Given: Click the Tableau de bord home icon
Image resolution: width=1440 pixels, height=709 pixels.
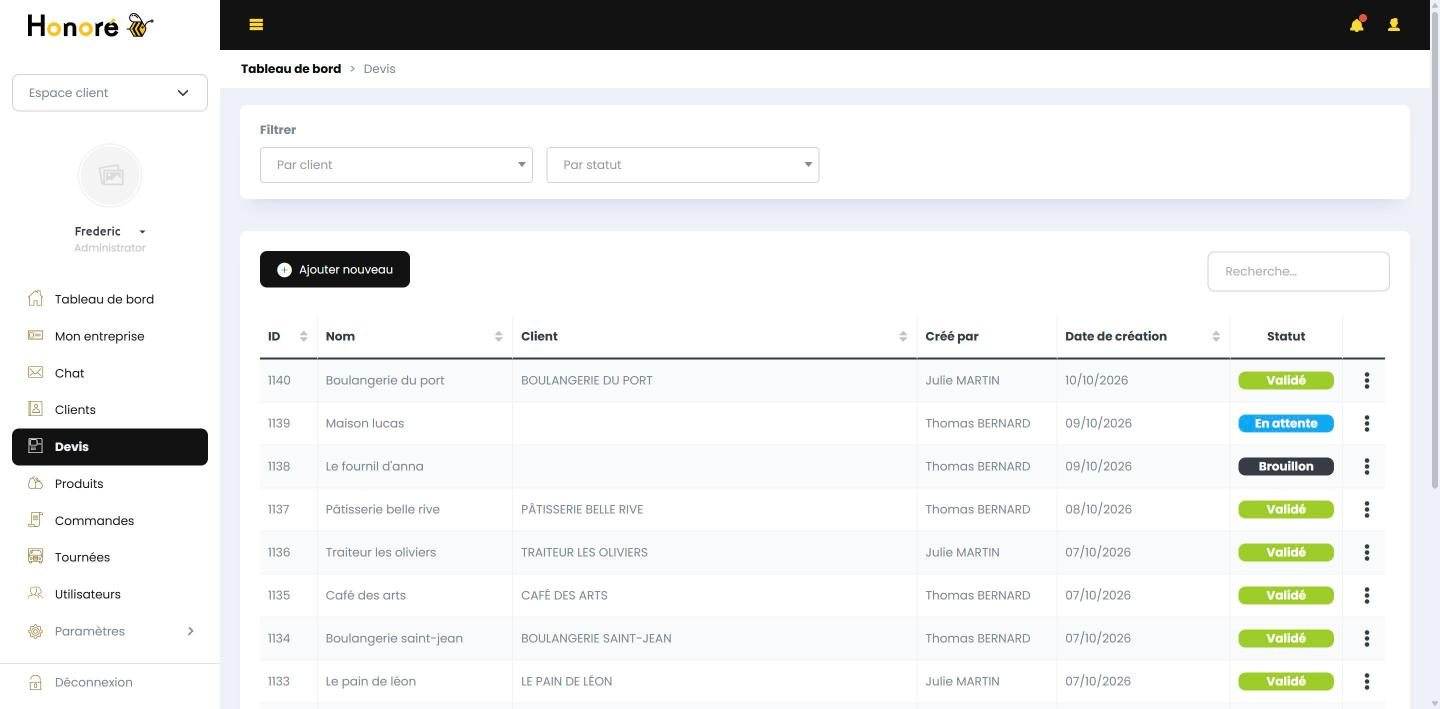Looking at the screenshot, I should click(x=36, y=299).
